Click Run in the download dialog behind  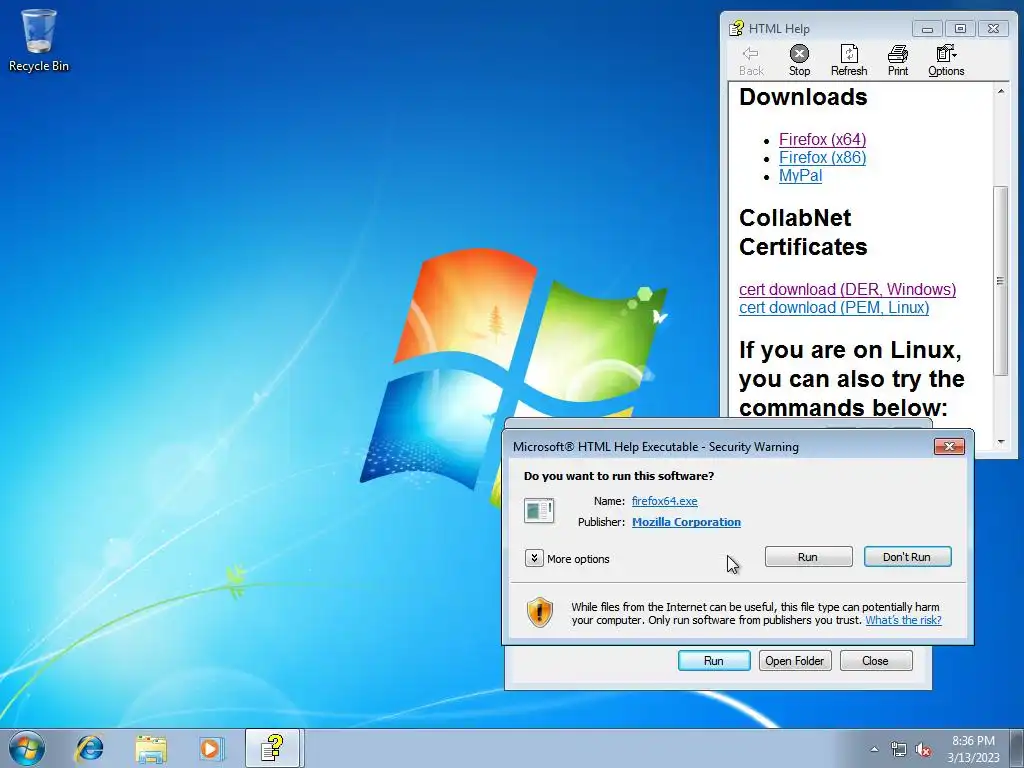click(714, 660)
